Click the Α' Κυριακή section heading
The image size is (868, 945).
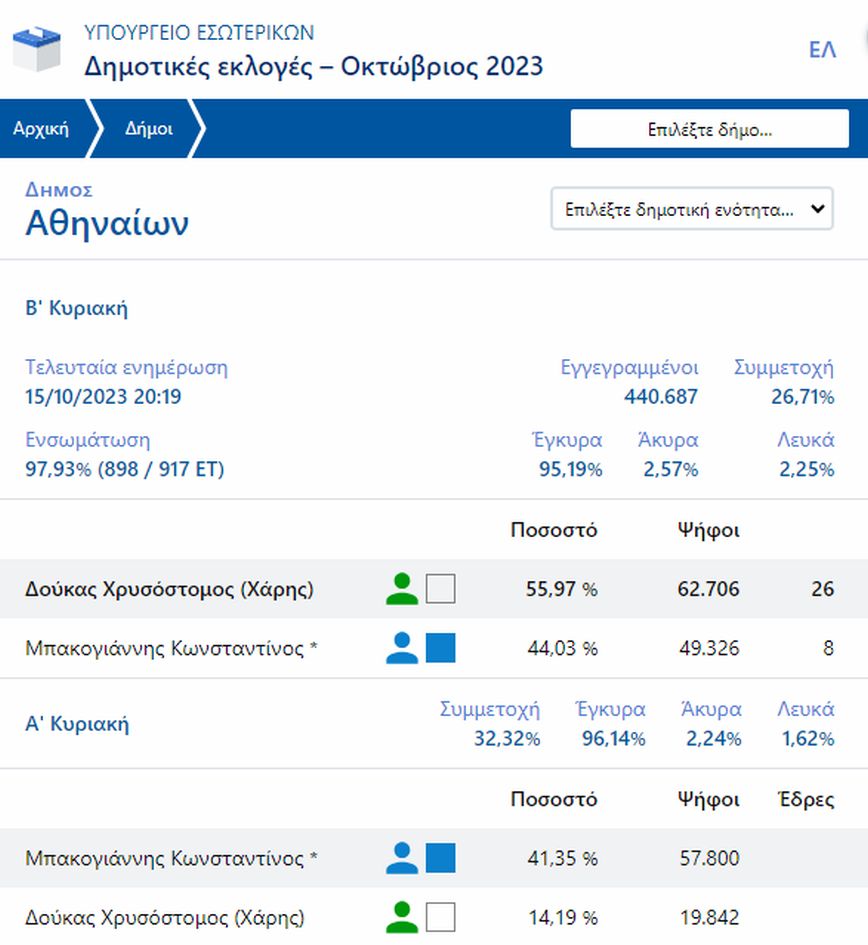point(77,724)
